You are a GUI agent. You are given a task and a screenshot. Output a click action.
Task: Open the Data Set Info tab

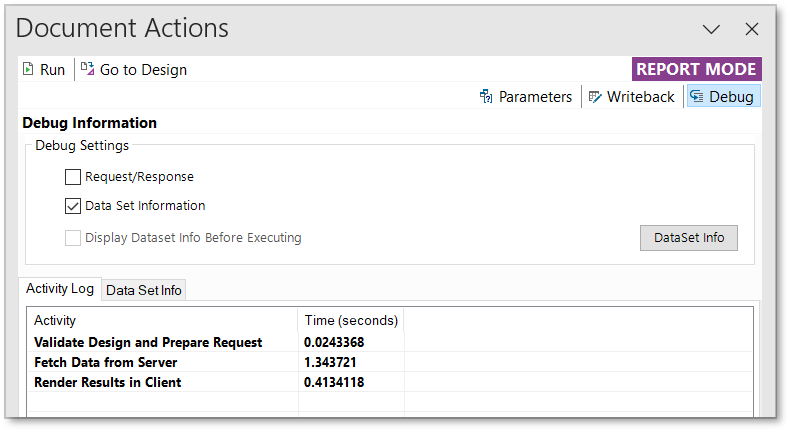tap(144, 290)
